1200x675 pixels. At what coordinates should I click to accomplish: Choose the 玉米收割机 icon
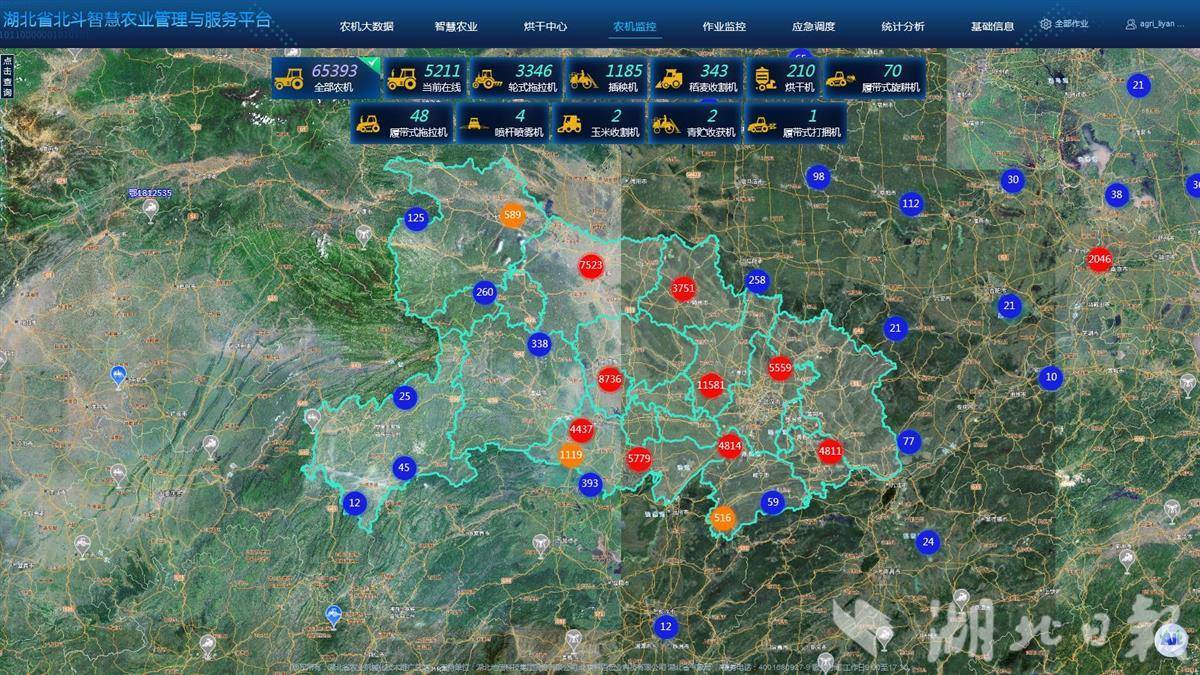[x=569, y=123]
